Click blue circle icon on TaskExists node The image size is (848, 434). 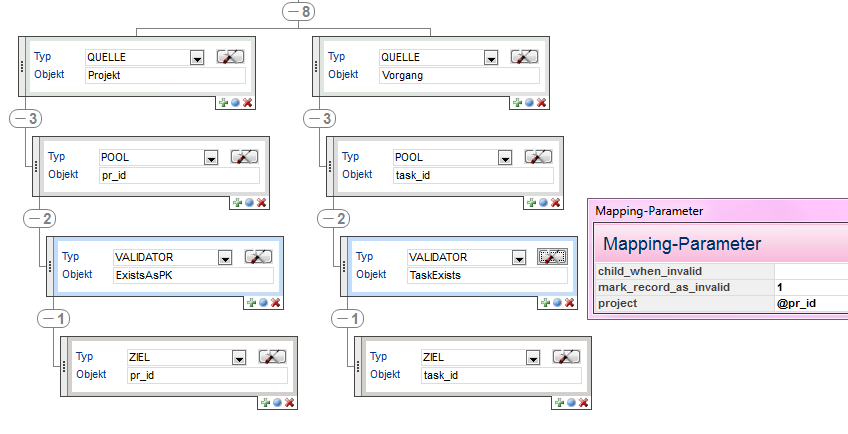coord(558,303)
